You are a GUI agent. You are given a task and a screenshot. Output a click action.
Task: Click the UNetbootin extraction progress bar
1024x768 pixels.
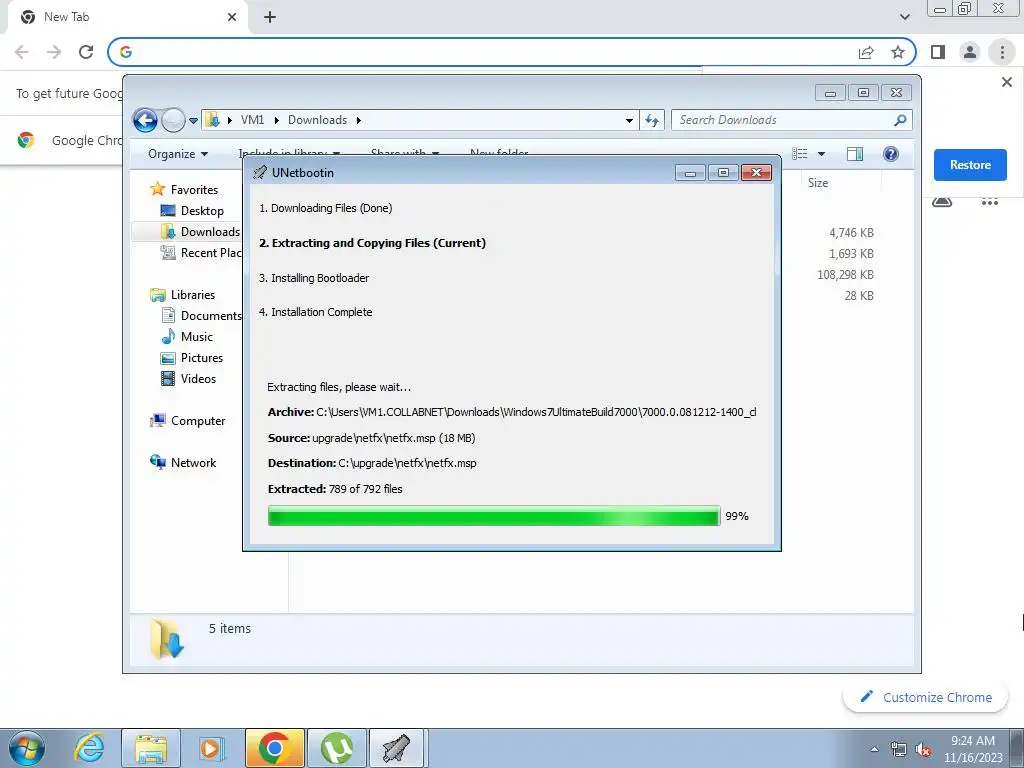(x=494, y=516)
